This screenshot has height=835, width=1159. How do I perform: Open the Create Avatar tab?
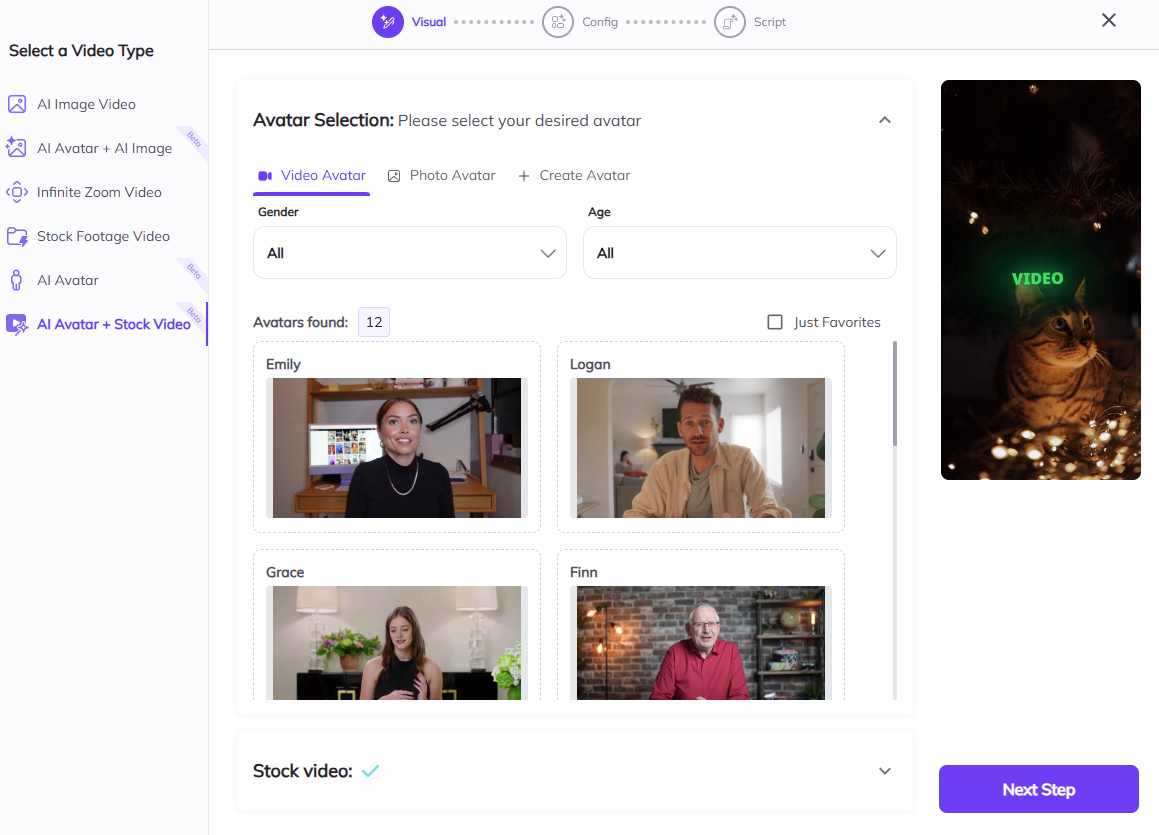pos(574,176)
